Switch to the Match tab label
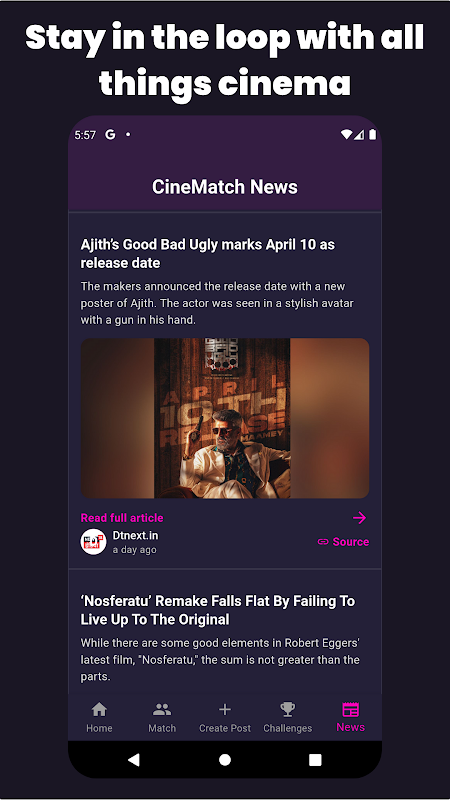 tap(162, 728)
